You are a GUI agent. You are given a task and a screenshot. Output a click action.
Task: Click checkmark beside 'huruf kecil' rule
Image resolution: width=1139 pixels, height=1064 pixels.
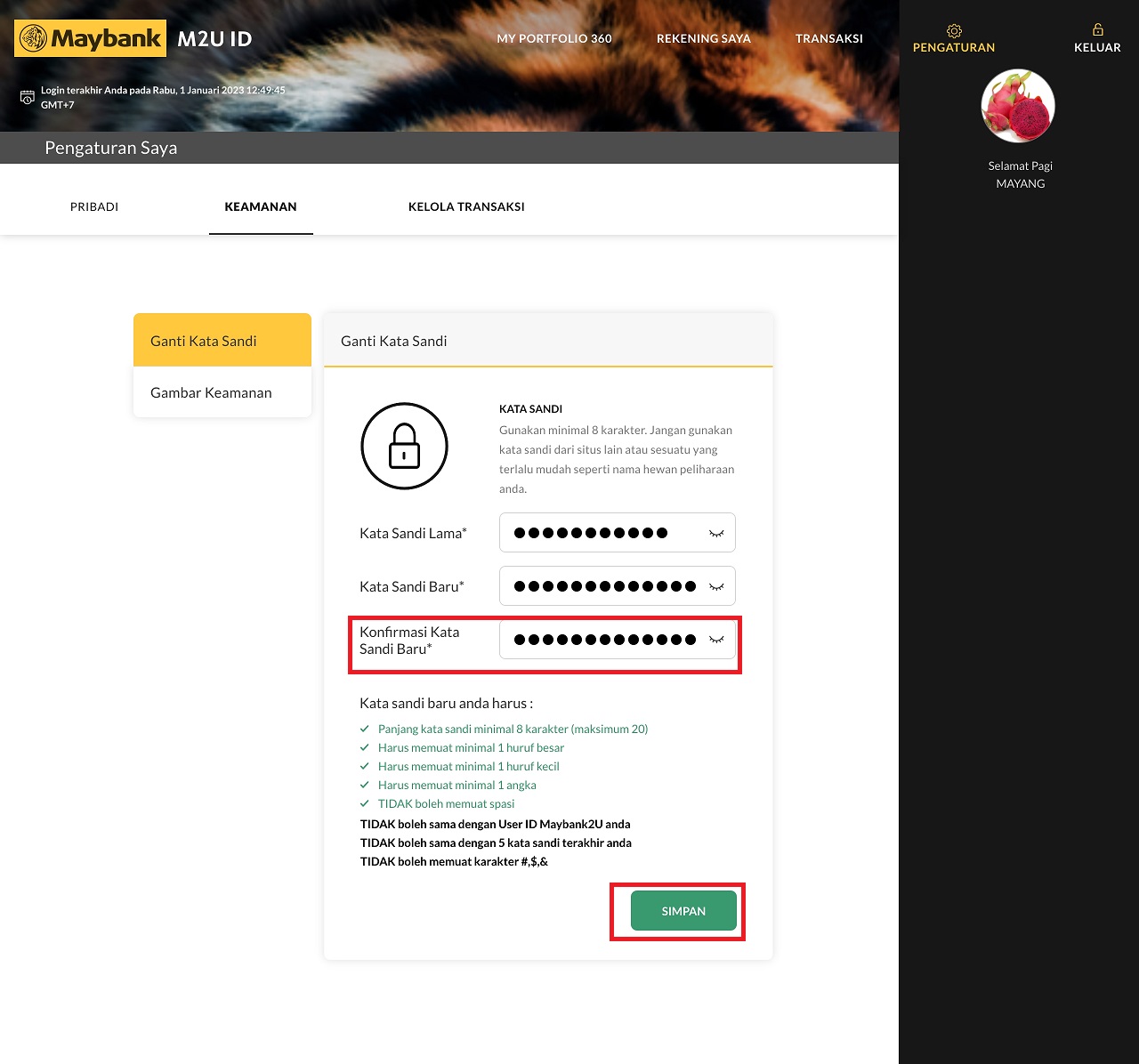pos(364,766)
